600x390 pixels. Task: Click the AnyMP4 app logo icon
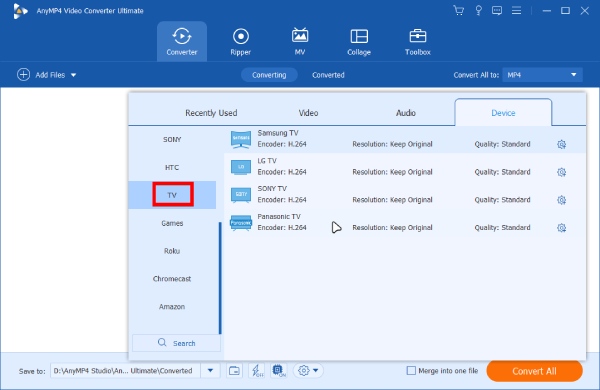pos(20,11)
